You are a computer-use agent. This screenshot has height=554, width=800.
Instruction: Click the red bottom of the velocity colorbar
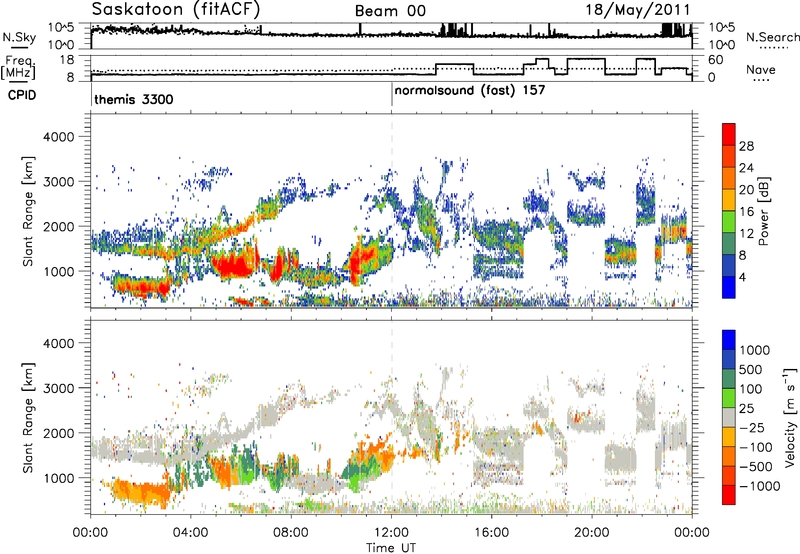(729, 495)
